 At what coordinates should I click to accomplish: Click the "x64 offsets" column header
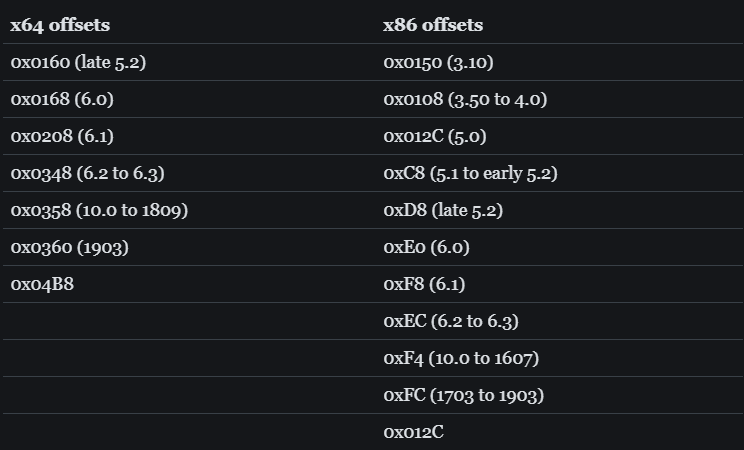pos(60,25)
